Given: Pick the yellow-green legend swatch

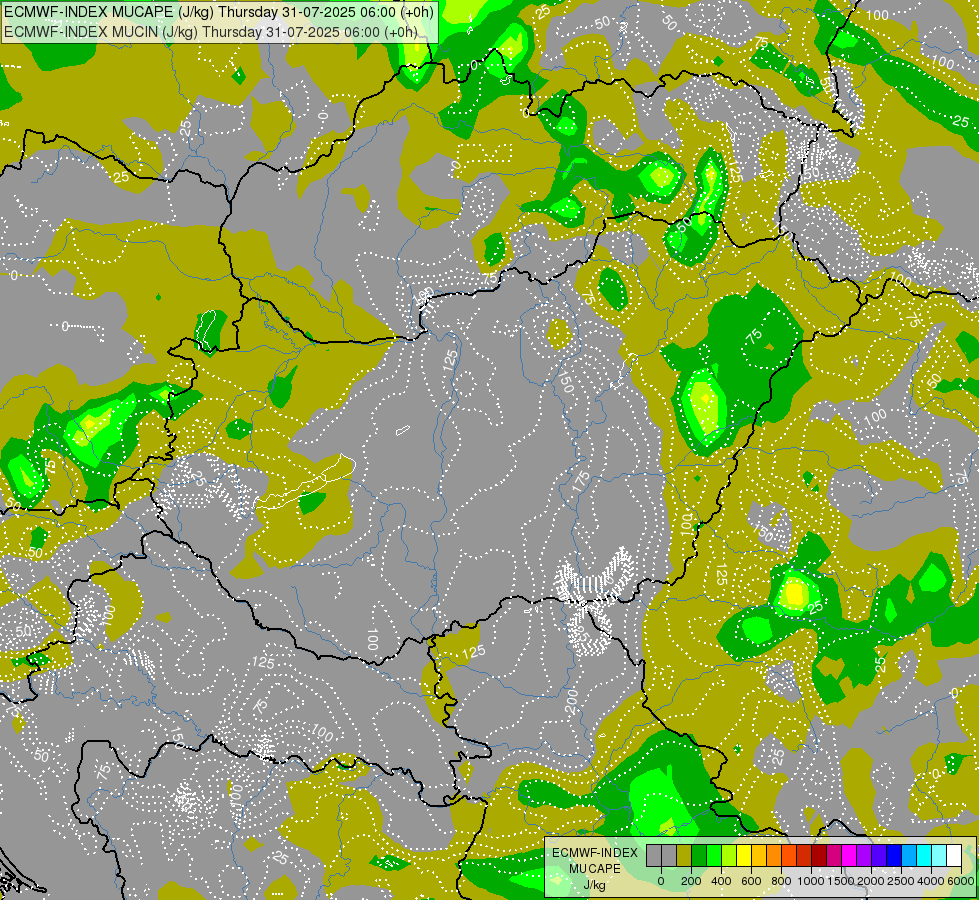Looking at the screenshot, I should pos(729,855).
